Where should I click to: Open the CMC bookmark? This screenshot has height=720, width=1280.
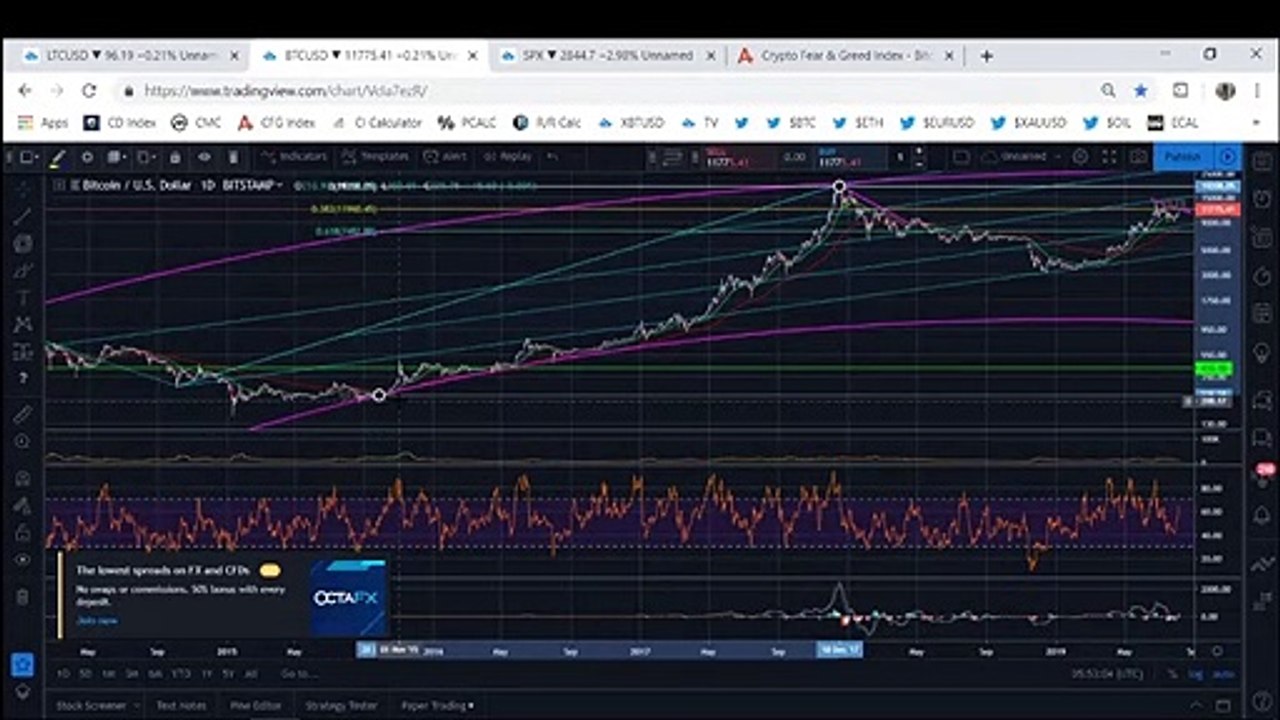[x=196, y=123]
